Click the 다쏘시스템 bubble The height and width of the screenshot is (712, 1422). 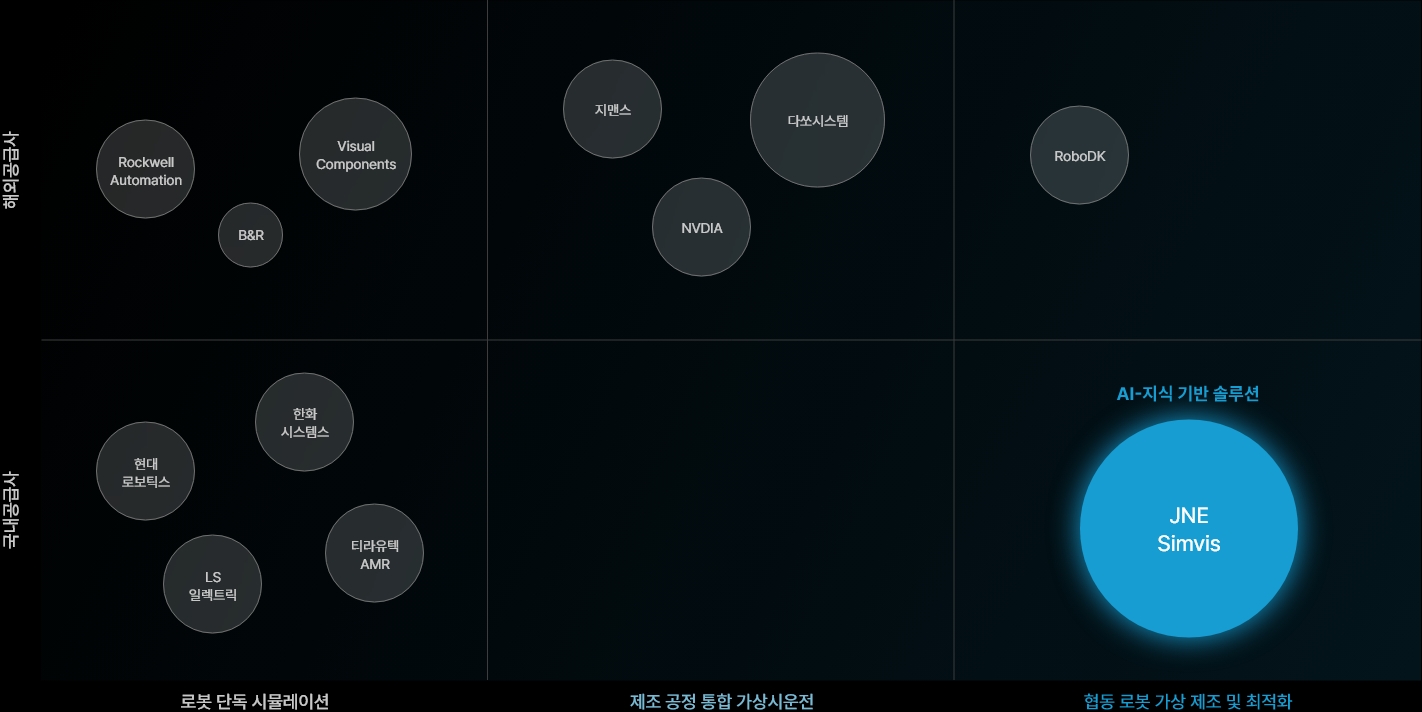coord(817,119)
